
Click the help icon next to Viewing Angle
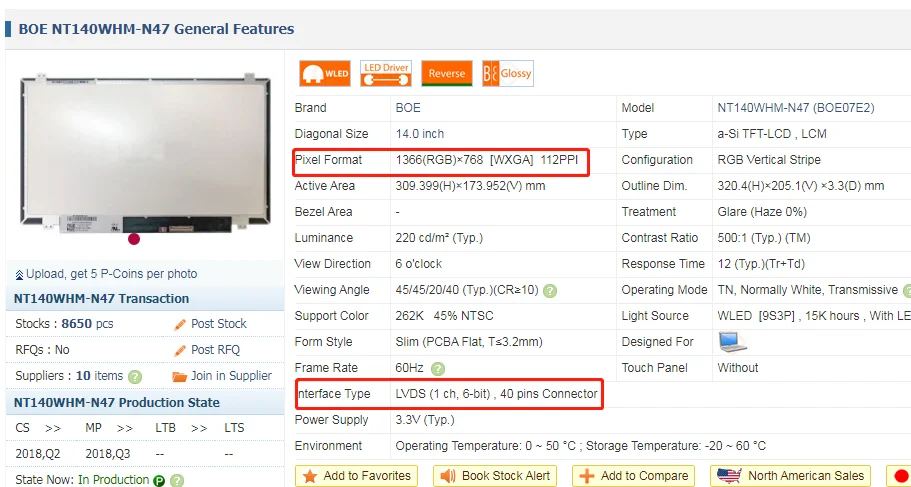pyautogui.click(x=550, y=291)
